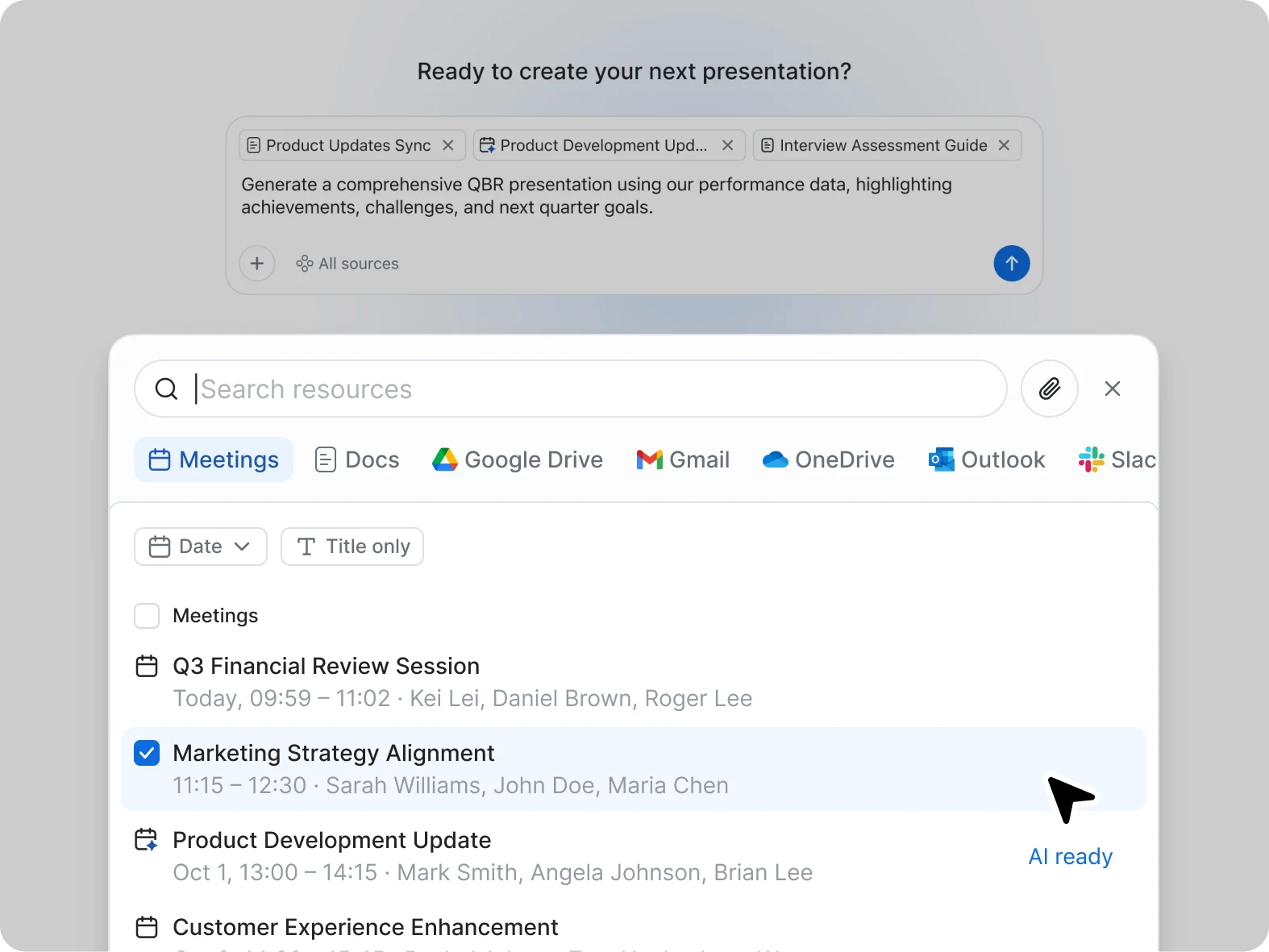
Task: Click the Product Development Upd... calendar chip icon
Action: pyautogui.click(x=487, y=145)
